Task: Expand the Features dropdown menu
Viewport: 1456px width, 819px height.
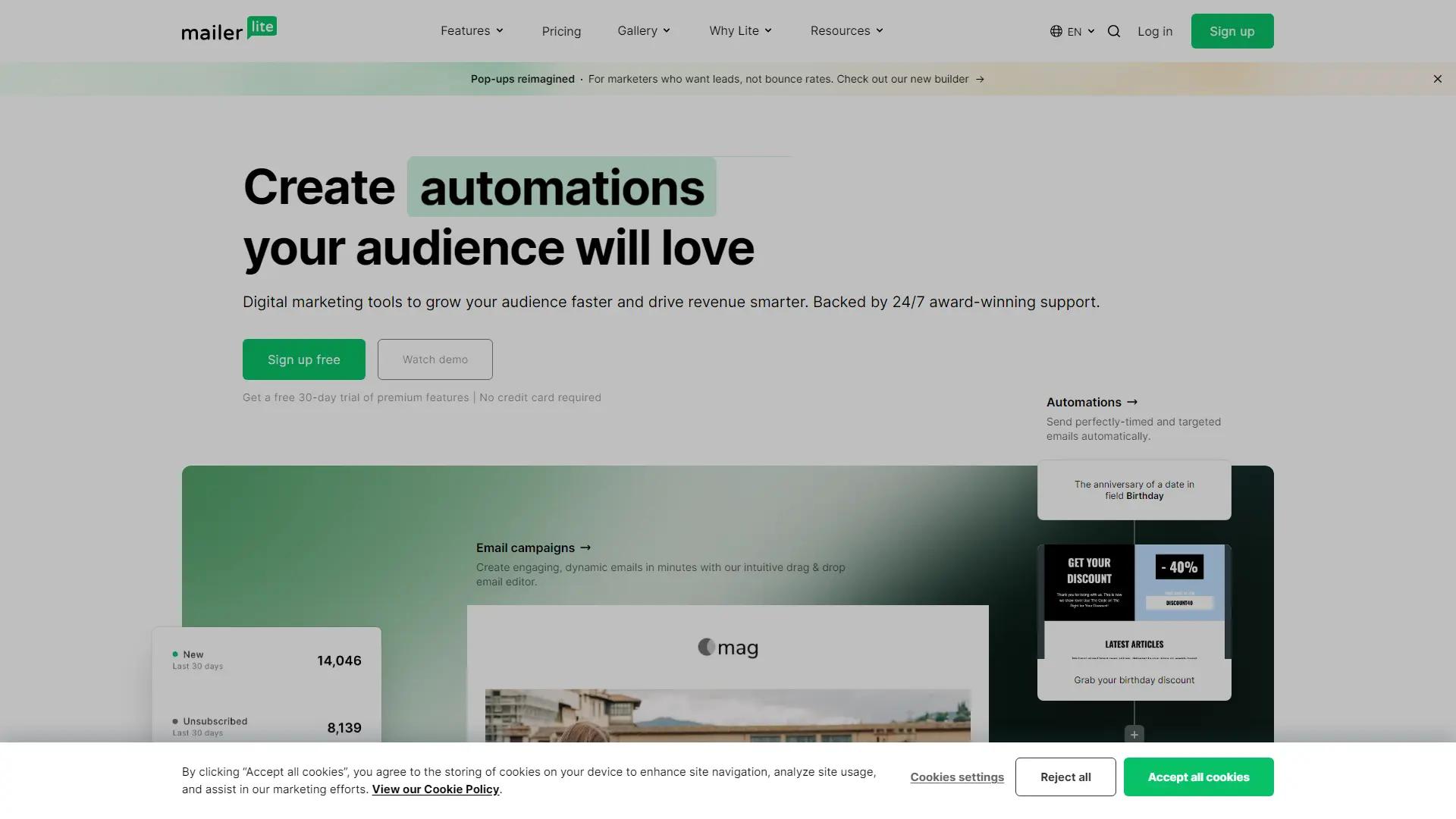Action: click(x=471, y=31)
